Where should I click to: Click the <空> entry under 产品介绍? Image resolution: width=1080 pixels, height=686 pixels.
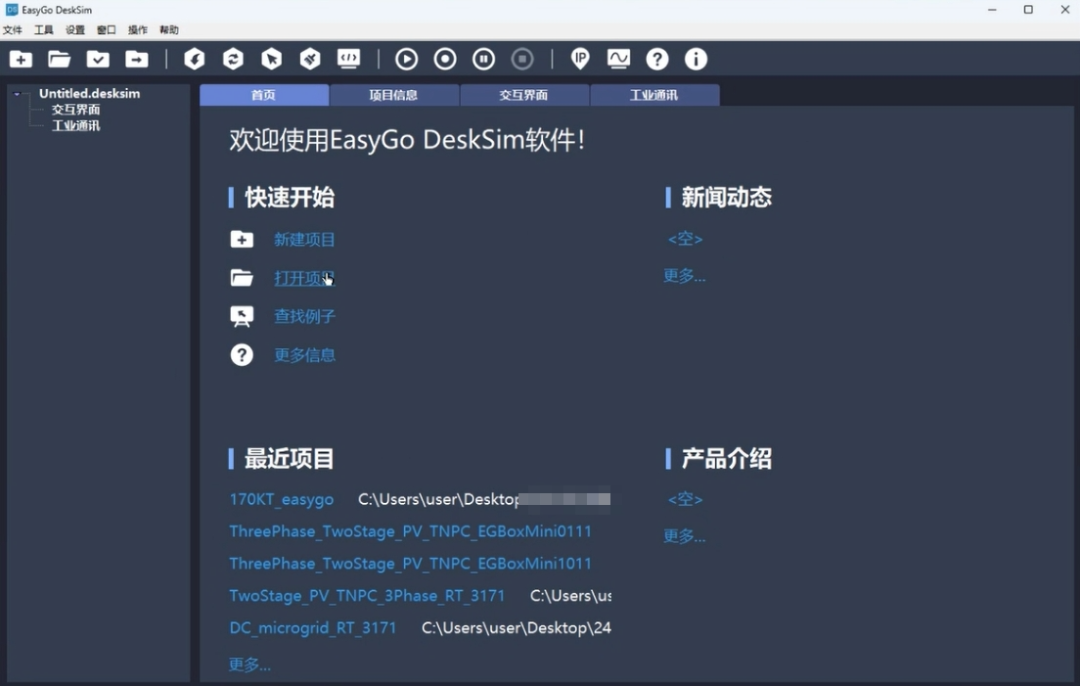tap(685, 499)
